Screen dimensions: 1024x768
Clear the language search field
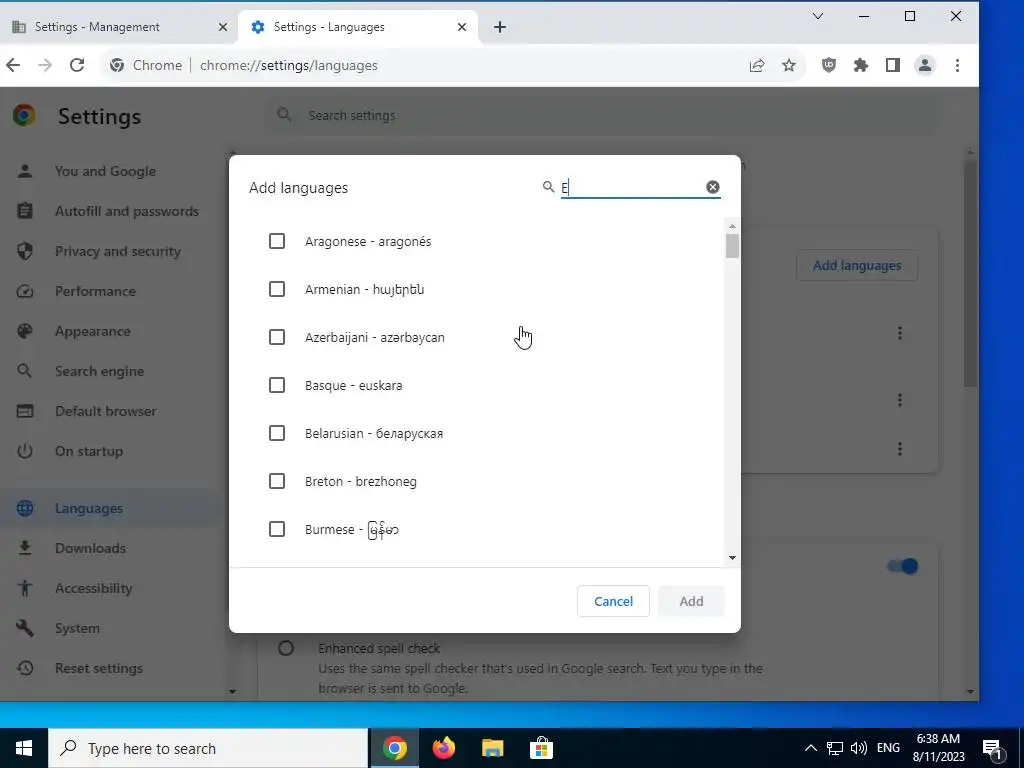coord(712,187)
